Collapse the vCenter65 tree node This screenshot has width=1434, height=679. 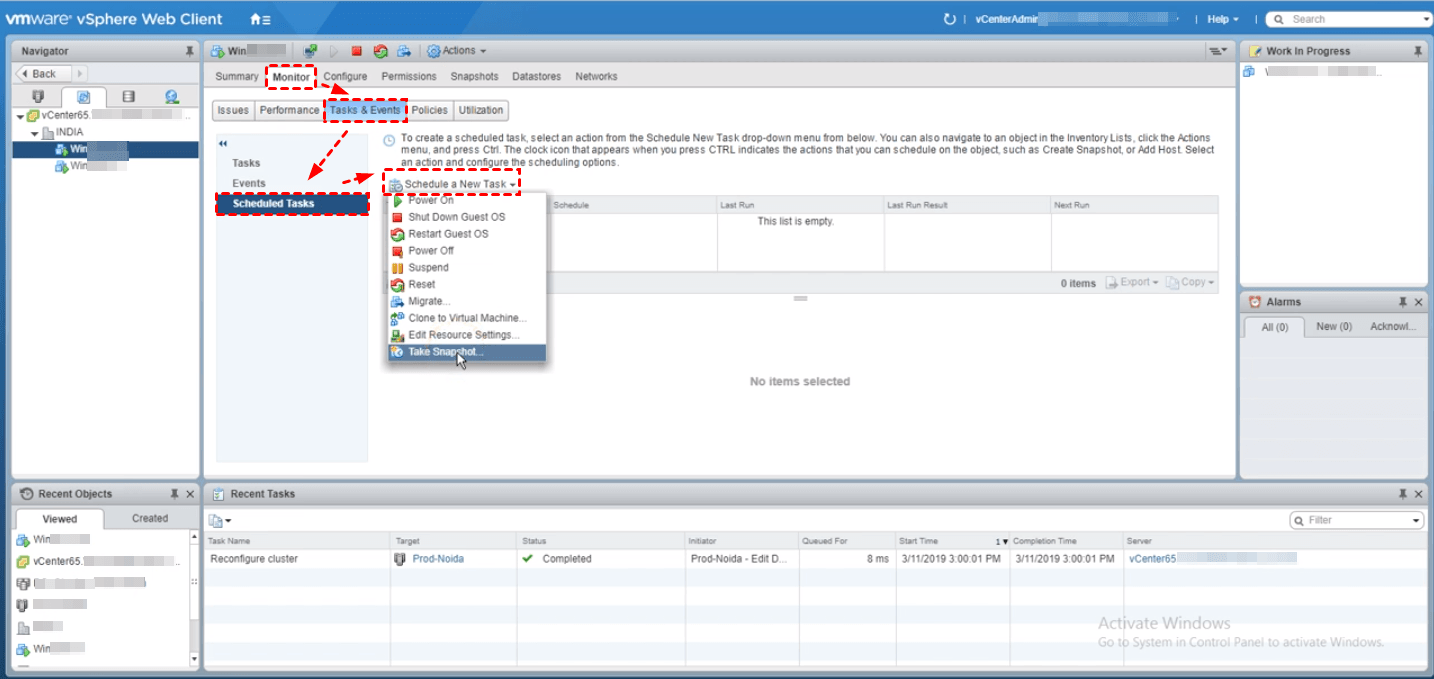coord(20,115)
